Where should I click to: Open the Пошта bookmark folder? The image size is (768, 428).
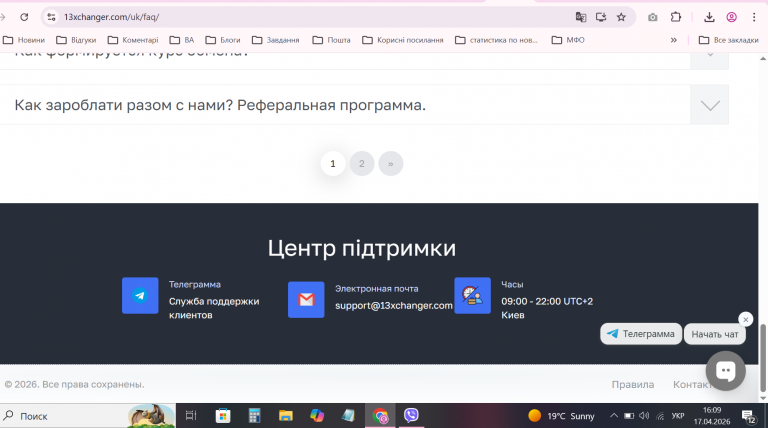coord(331,40)
